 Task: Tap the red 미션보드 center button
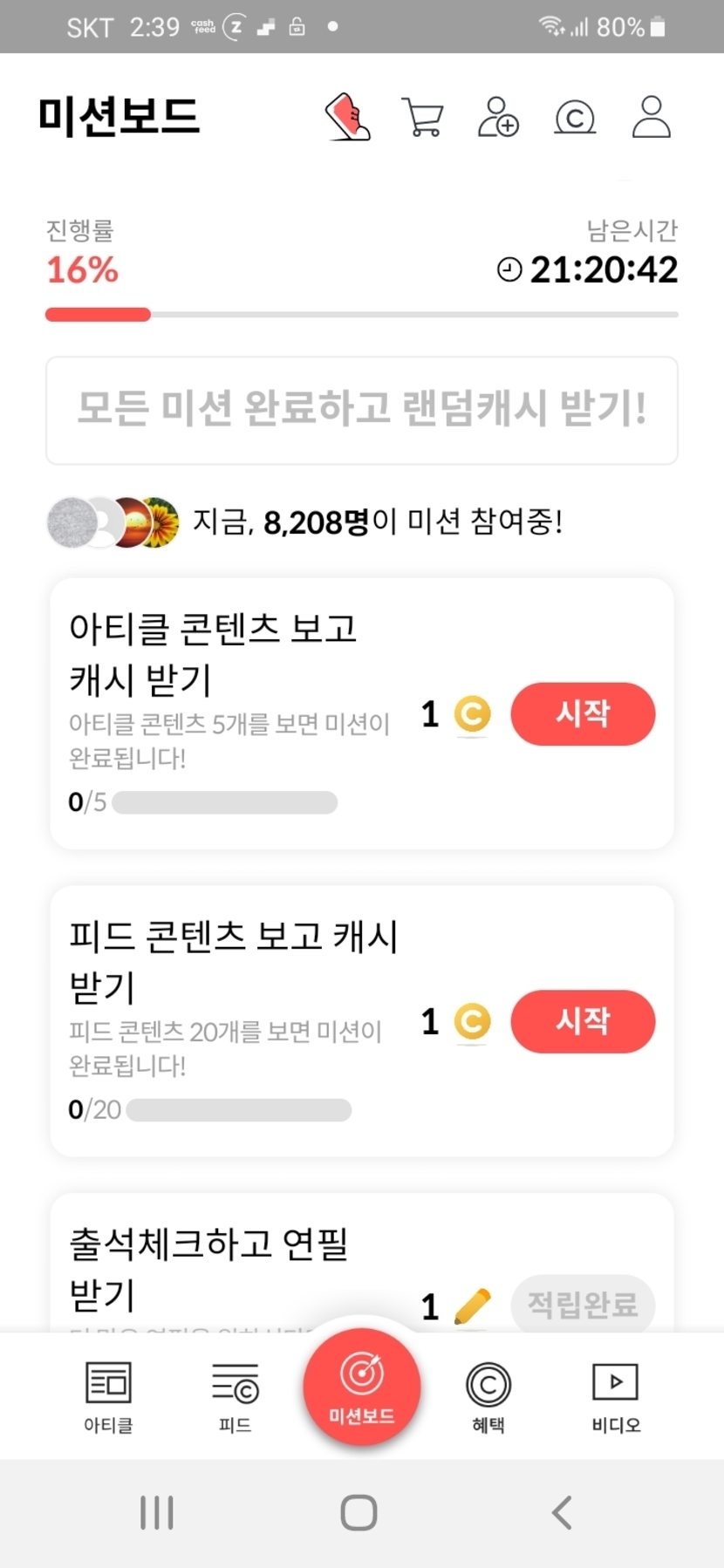click(x=362, y=1387)
